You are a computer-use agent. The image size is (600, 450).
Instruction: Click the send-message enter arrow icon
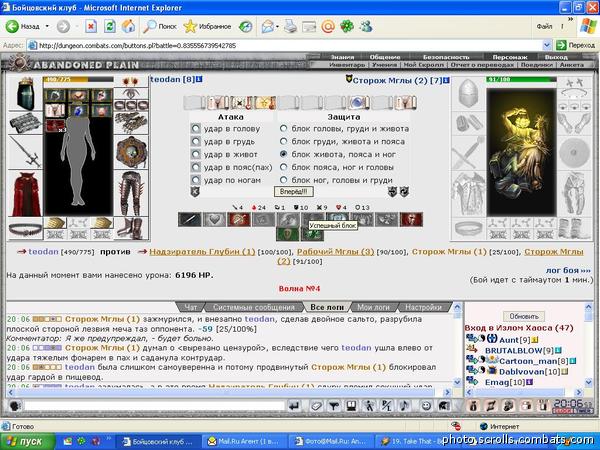294,406
